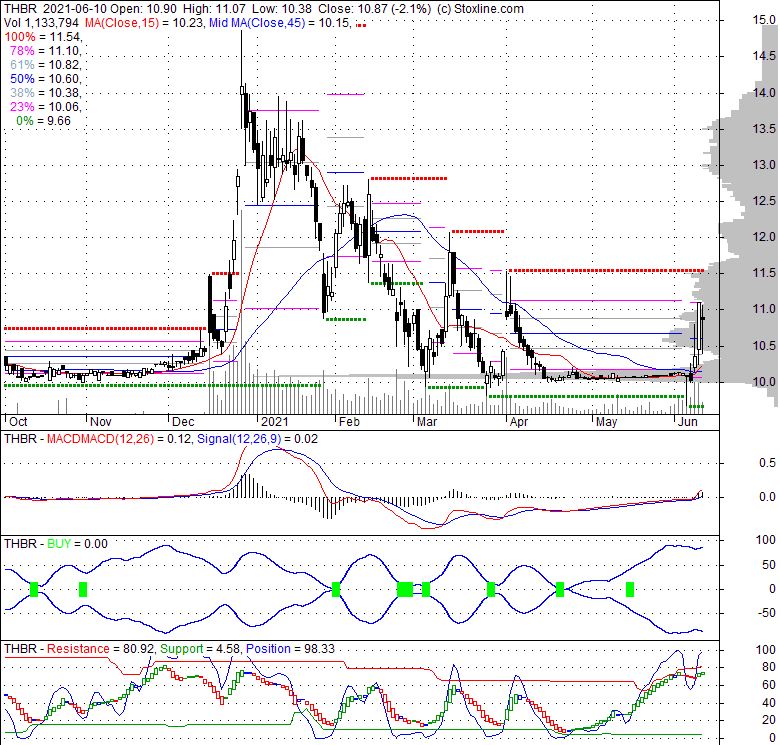Select the 'Mid MA(Close,45) = 10.15' legend
The image size is (780, 745).
pyautogui.click(x=281, y=23)
